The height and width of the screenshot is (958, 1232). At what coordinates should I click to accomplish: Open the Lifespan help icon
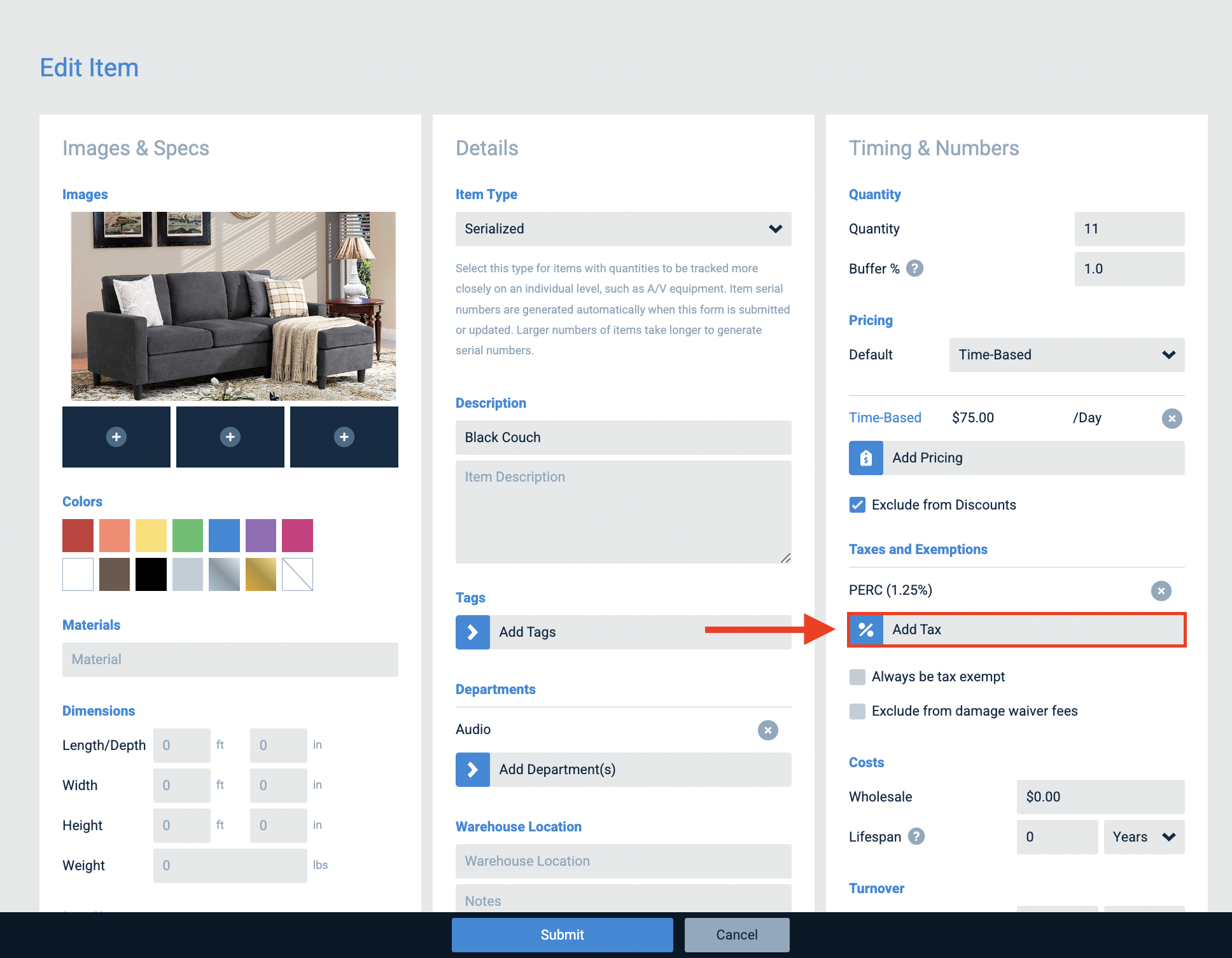coord(916,837)
